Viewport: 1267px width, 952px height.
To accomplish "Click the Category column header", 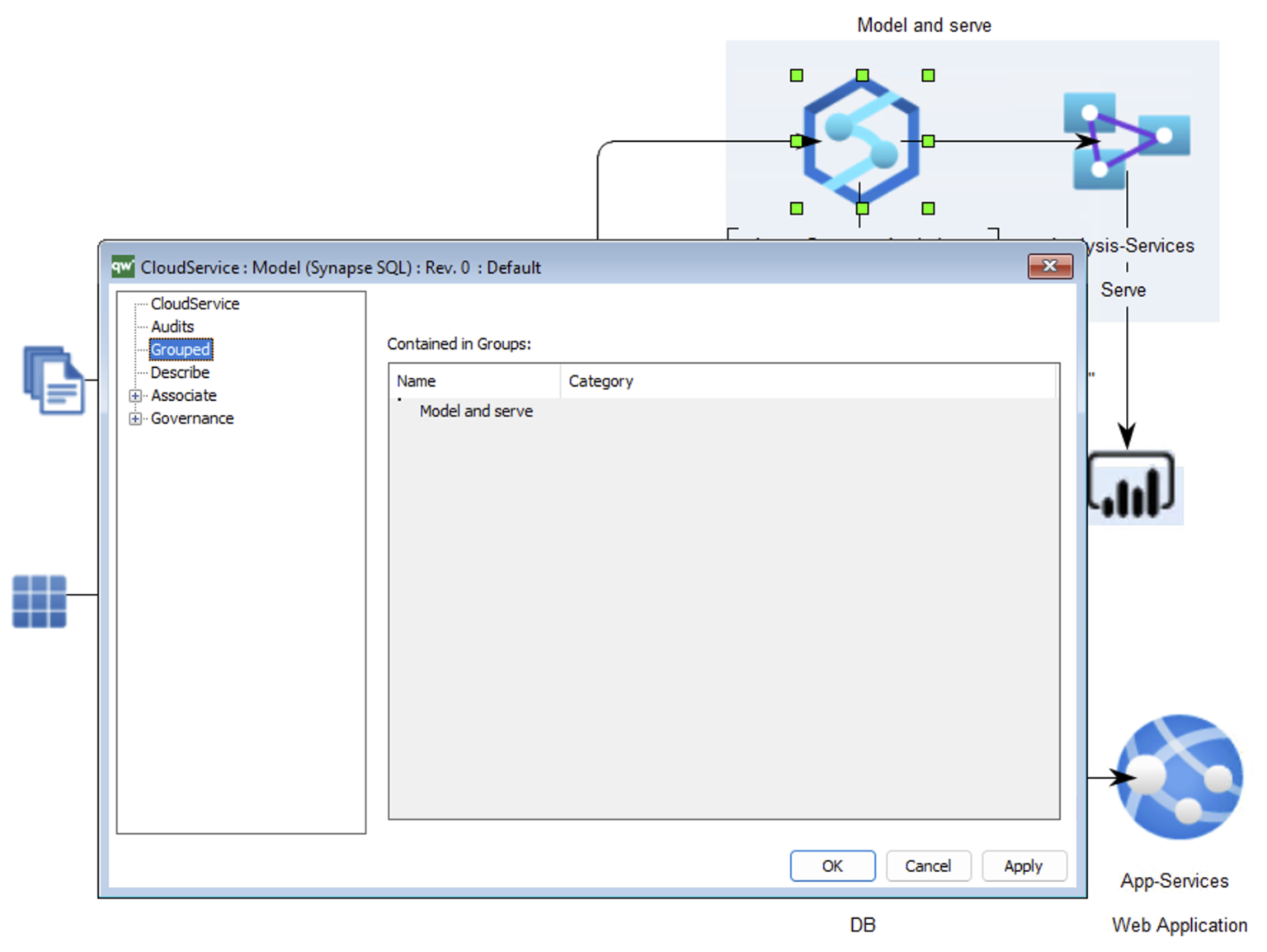I will pyautogui.click(x=601, y=381).
